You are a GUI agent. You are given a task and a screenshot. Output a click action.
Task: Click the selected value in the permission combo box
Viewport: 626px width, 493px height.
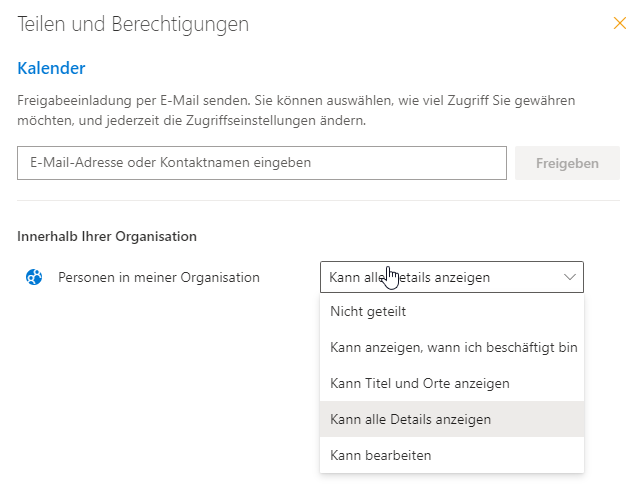coord(410,277)
